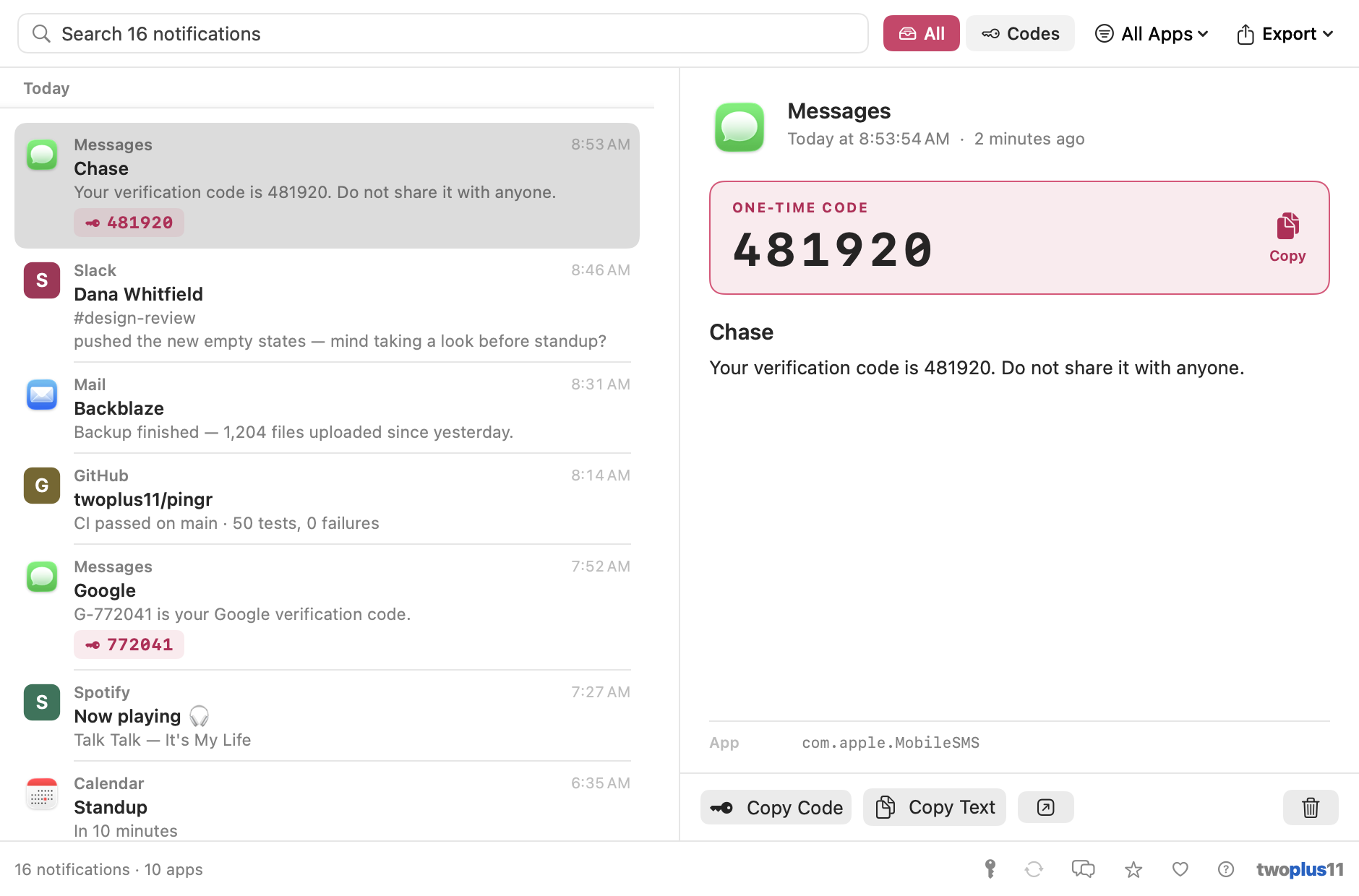Open the All Apps dropdown
This screenshot has width=1359, height=896.
[x=1152, y=34]
